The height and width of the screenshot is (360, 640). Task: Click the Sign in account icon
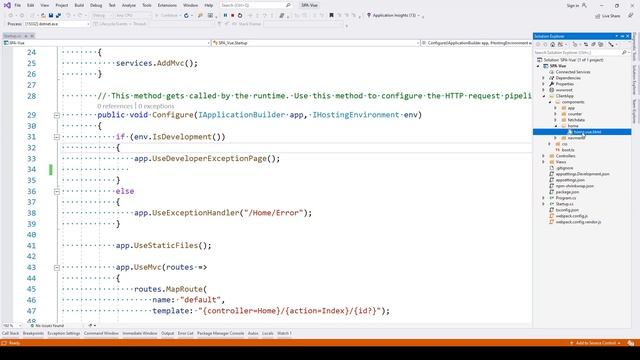point(584,5)
